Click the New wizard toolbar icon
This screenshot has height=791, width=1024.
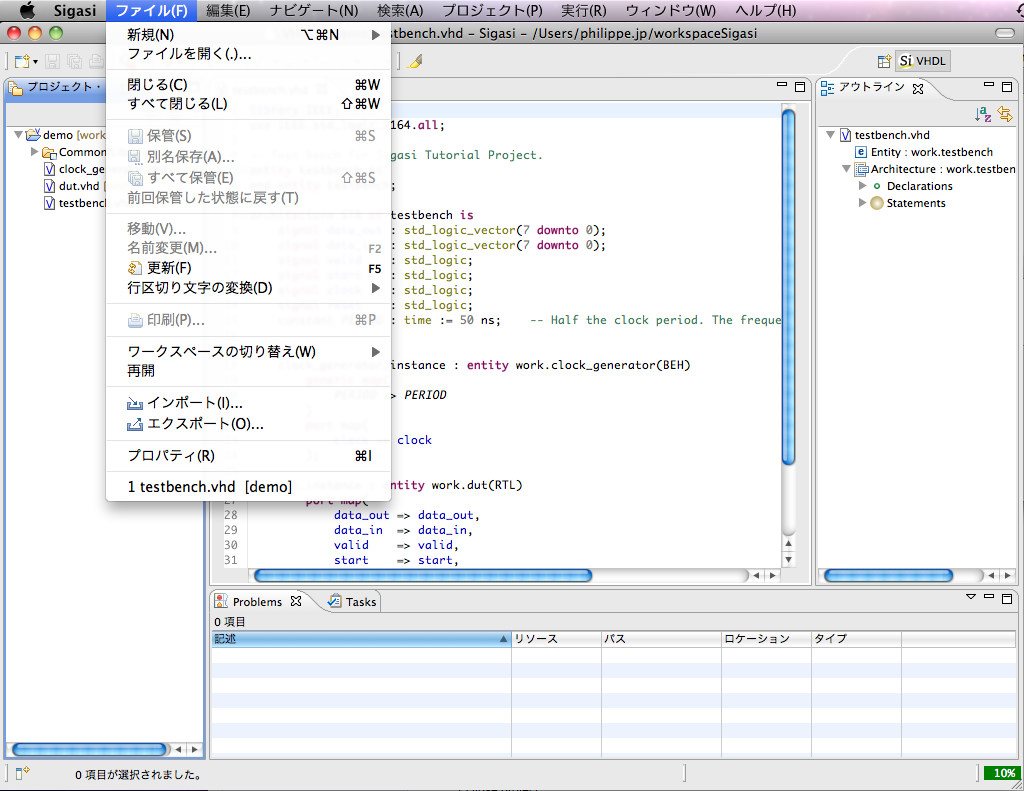(x=22, y=61)
